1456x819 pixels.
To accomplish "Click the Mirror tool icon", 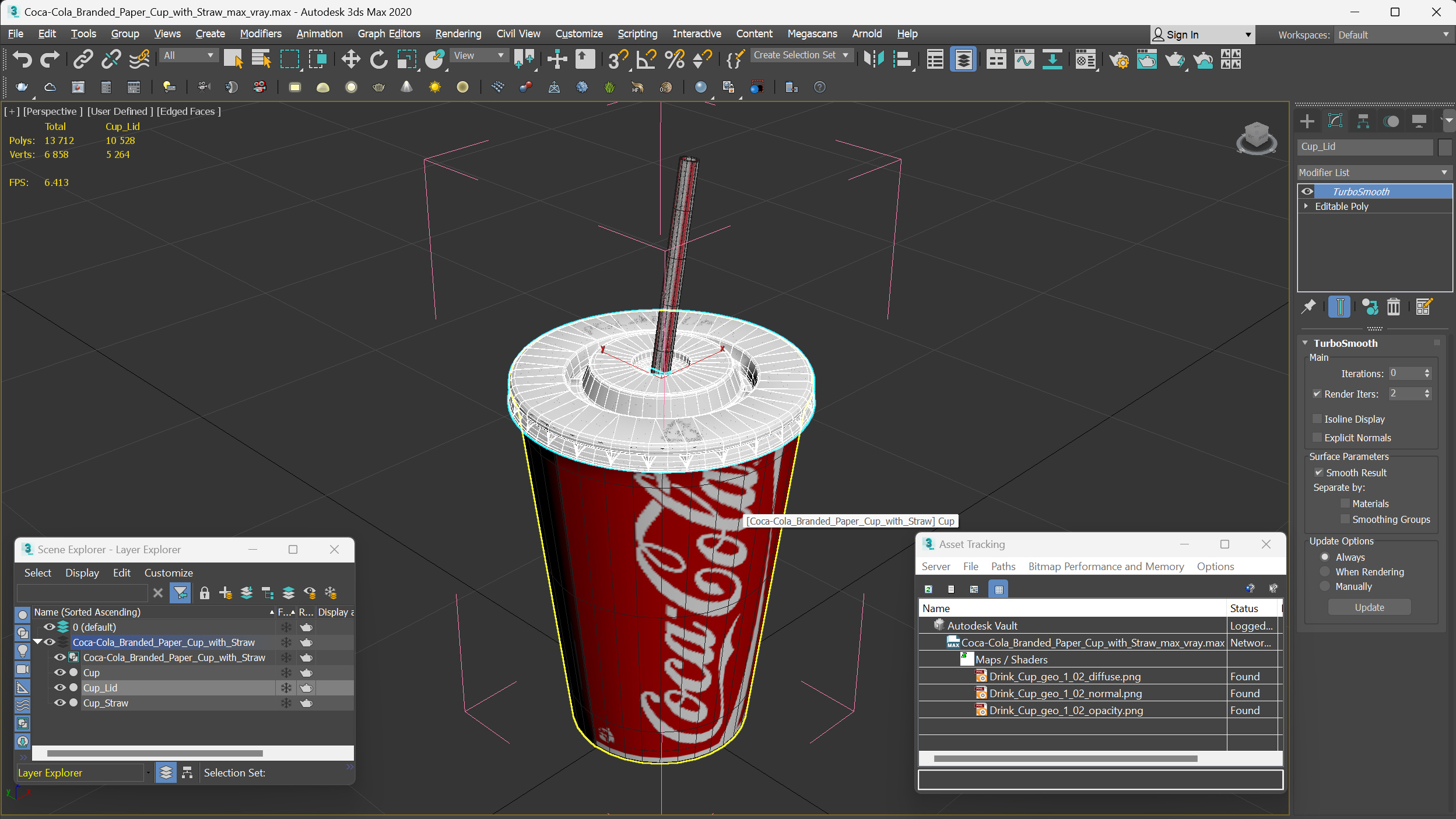I will click(873, 59).
